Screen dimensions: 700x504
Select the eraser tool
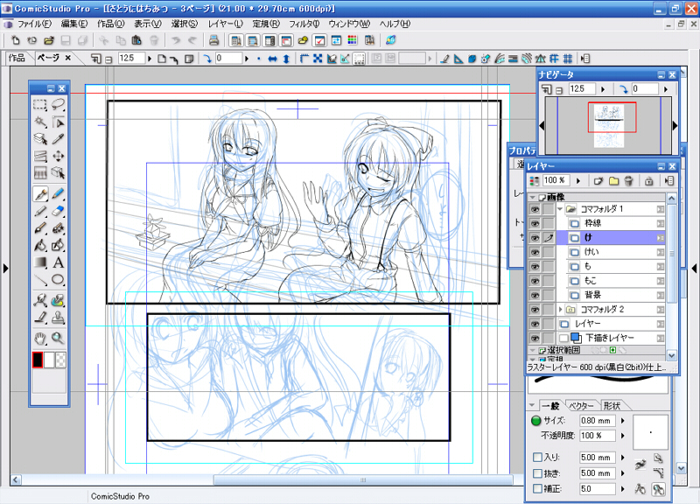coord(58,211)
